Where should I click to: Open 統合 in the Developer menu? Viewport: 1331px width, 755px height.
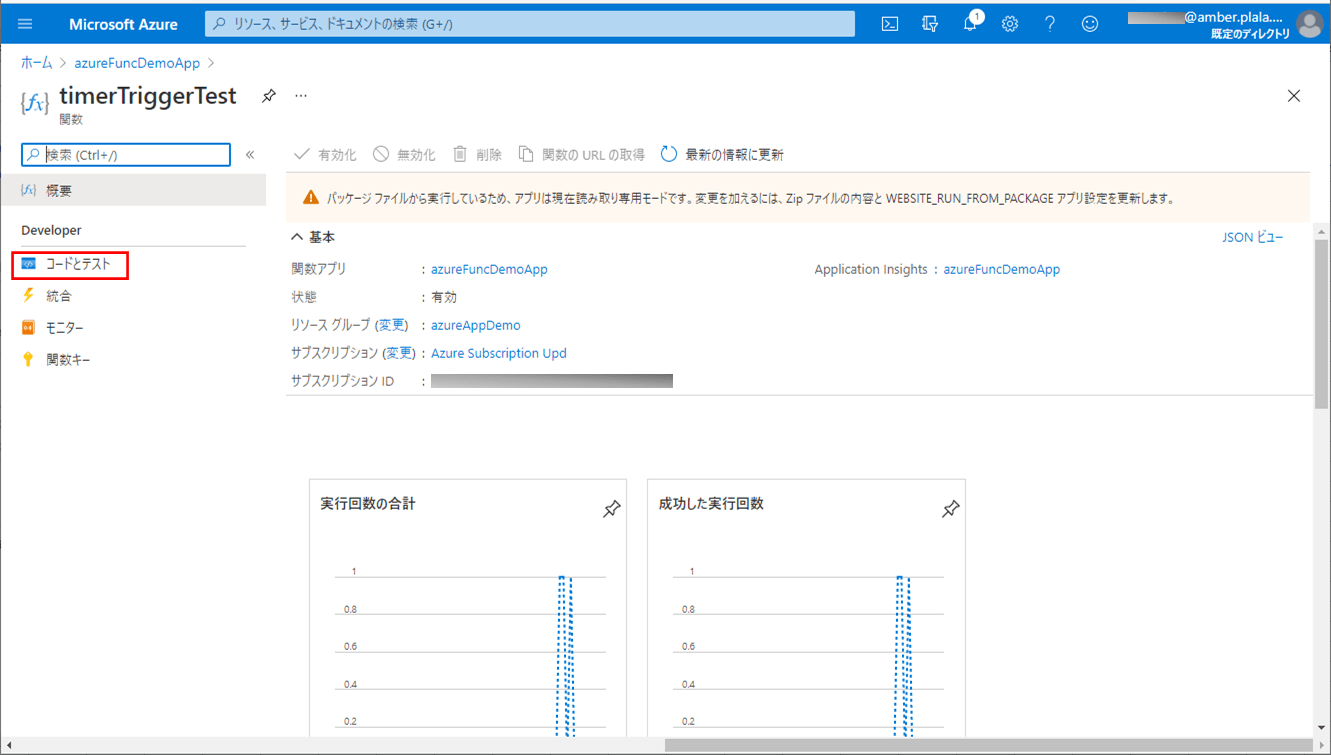(x=46, y=296)
